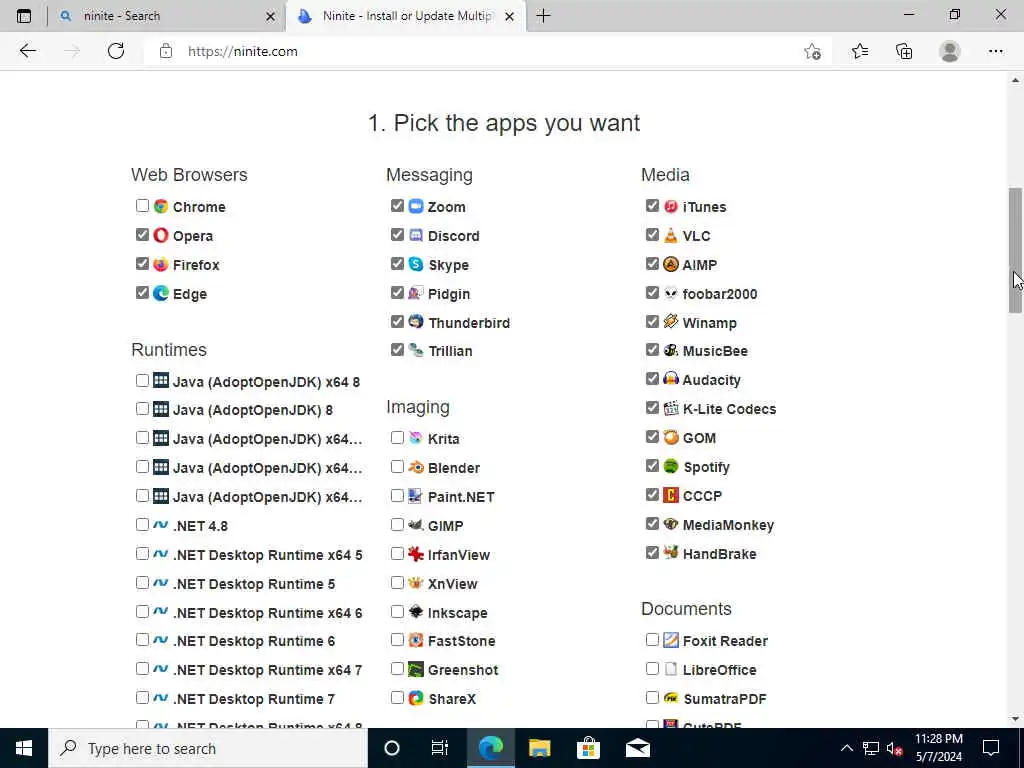Click the GOM player icon

tap(671, 437)
